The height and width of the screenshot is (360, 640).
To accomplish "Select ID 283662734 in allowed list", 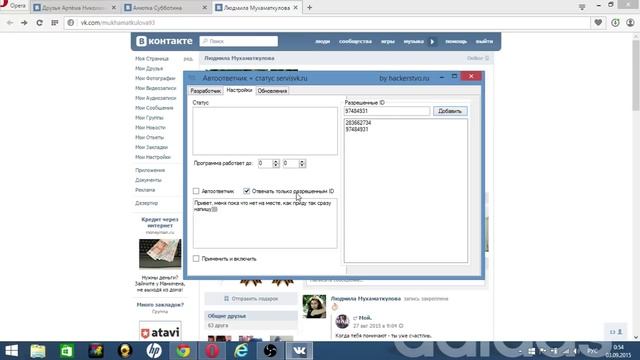I will (358, 123).
